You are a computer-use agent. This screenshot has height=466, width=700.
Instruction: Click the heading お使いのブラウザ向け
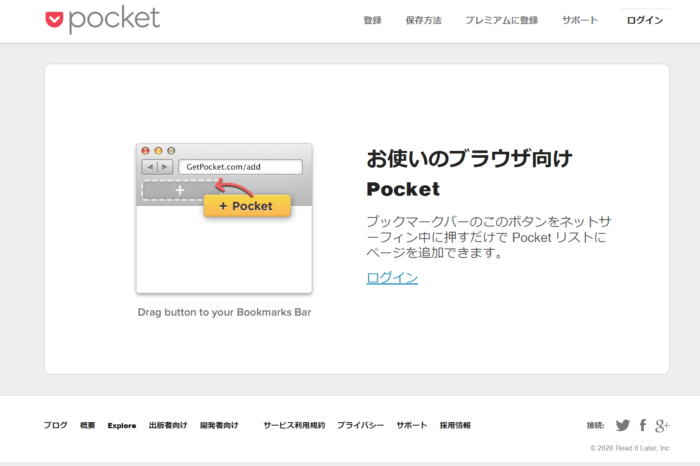pos(469,158)
